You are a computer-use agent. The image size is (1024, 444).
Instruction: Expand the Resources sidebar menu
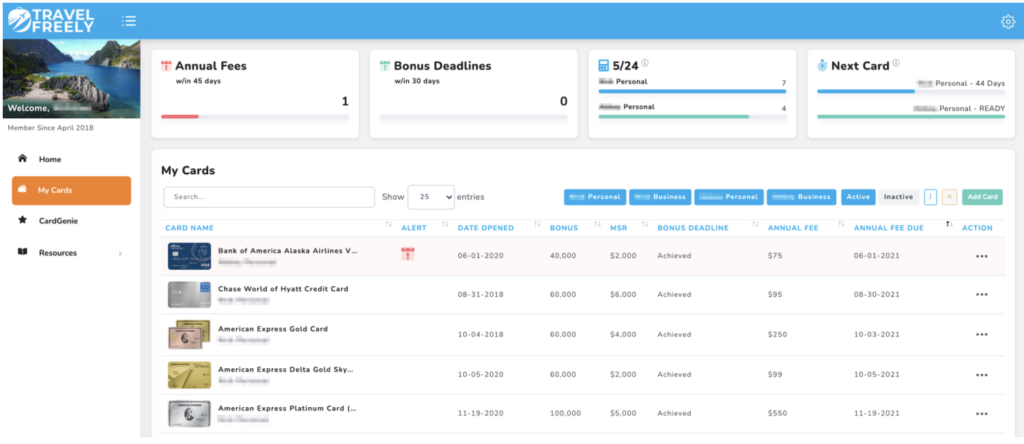tap(71, 253)
